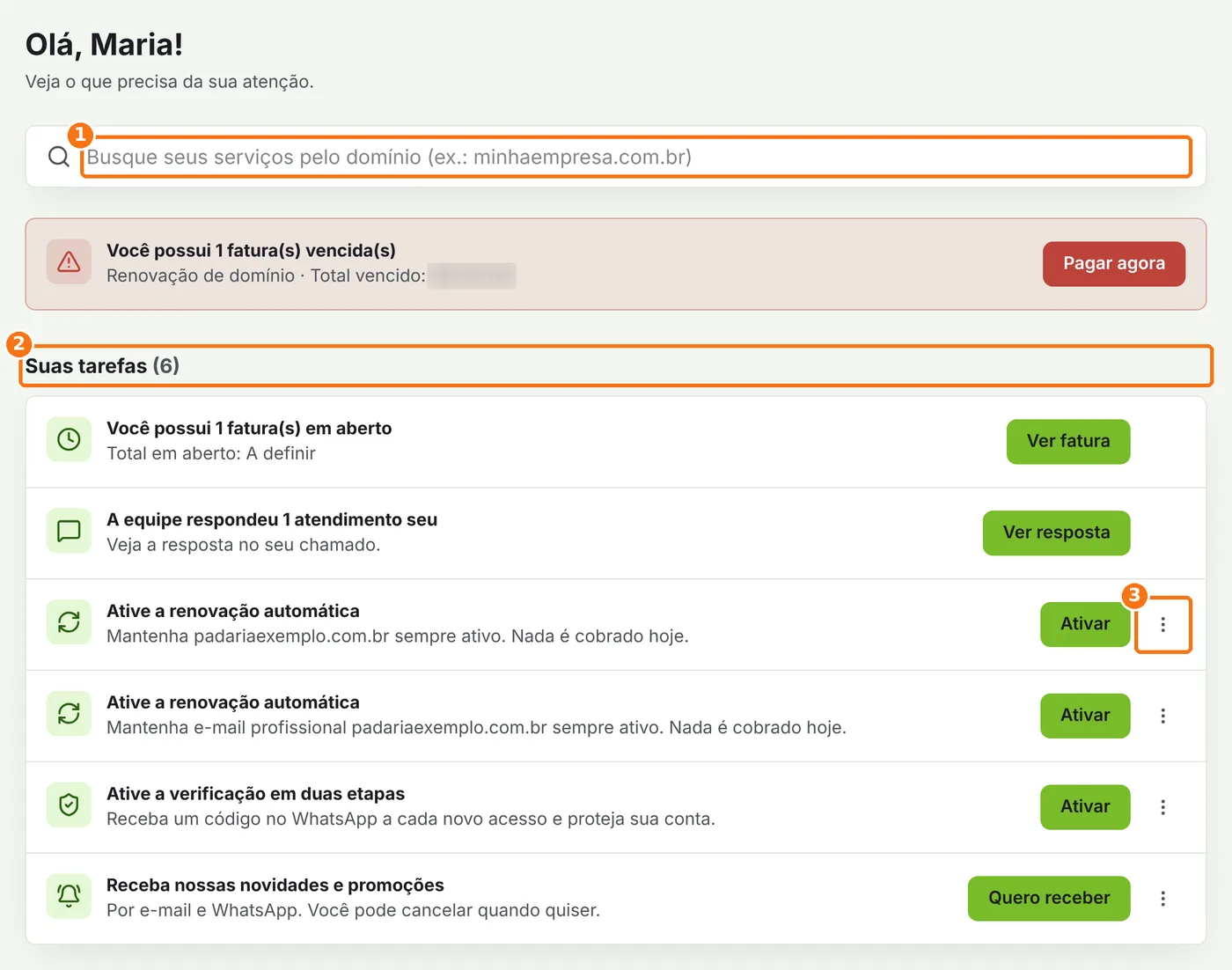The height and width of the screenshot is (970, 1232).
Task: Click the Ver resposta button
Action: tap(1056, 533)
